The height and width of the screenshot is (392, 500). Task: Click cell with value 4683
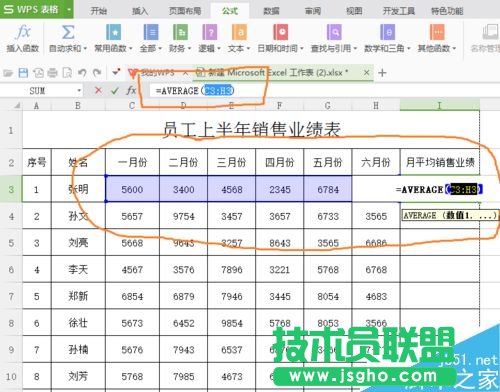click(376, 296)
